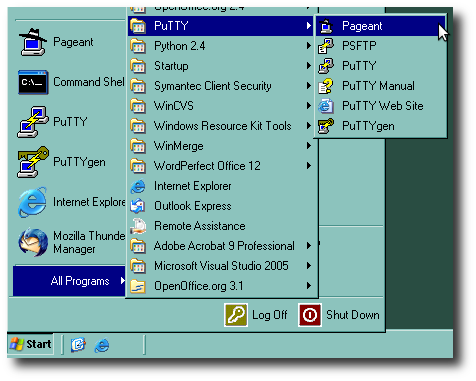Expand Microsoft Visual Studio 2005 submenu arrow
Viewport: 476px width, 381px height.
click(309, 266)
